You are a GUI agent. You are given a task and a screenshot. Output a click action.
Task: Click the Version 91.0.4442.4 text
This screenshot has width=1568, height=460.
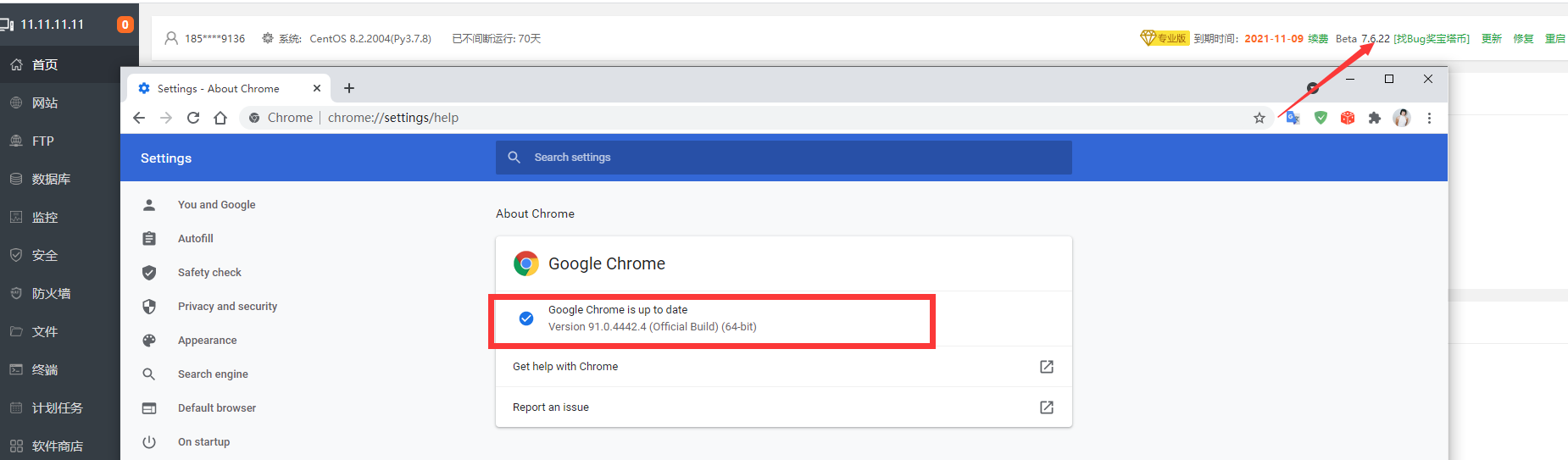pyautogui.click(x=652, y=327)
